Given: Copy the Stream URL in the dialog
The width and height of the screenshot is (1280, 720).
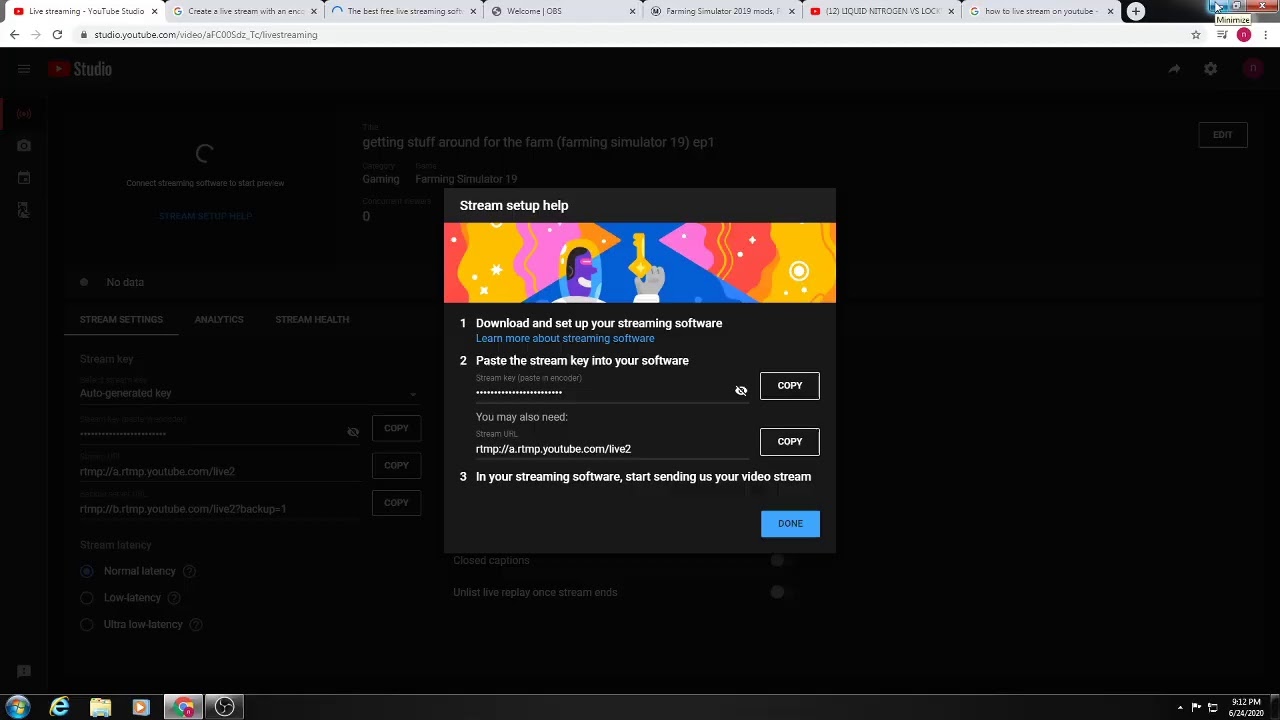Looking at the screenshot, I should 790,442.
